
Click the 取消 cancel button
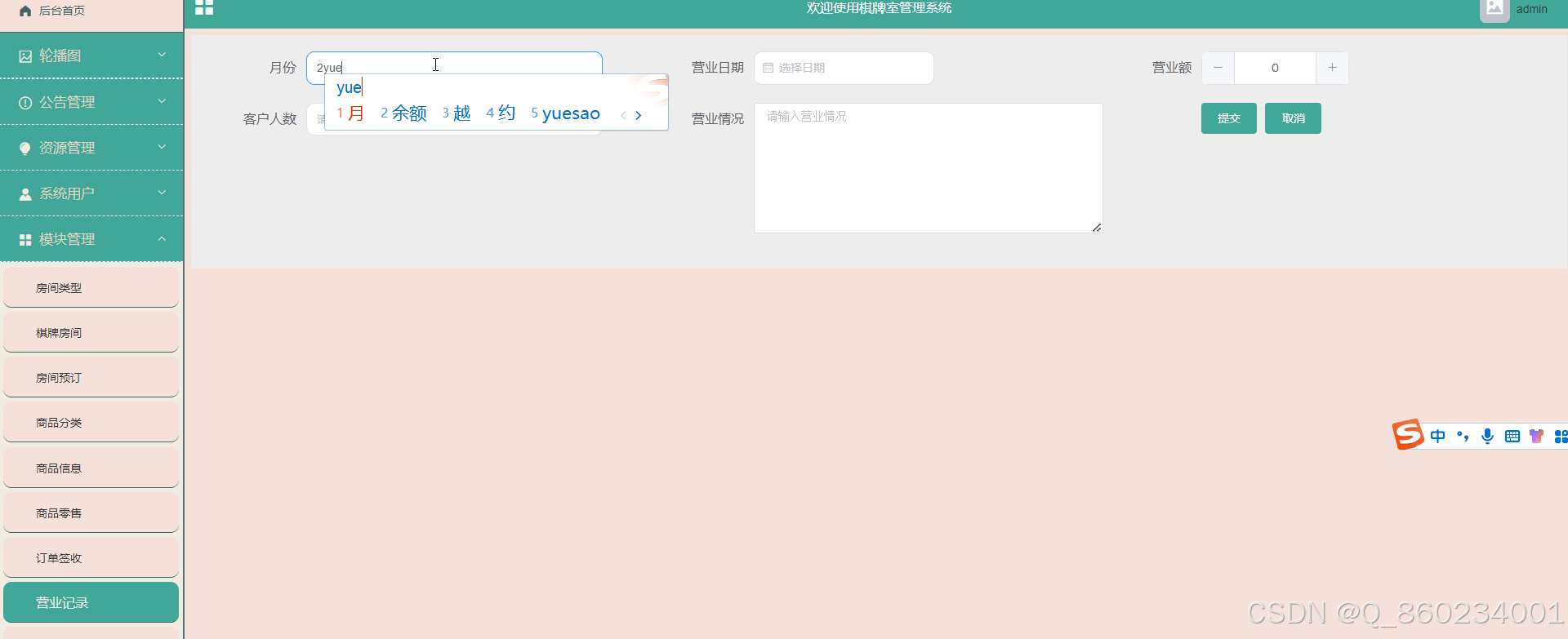pos(1293,118)
